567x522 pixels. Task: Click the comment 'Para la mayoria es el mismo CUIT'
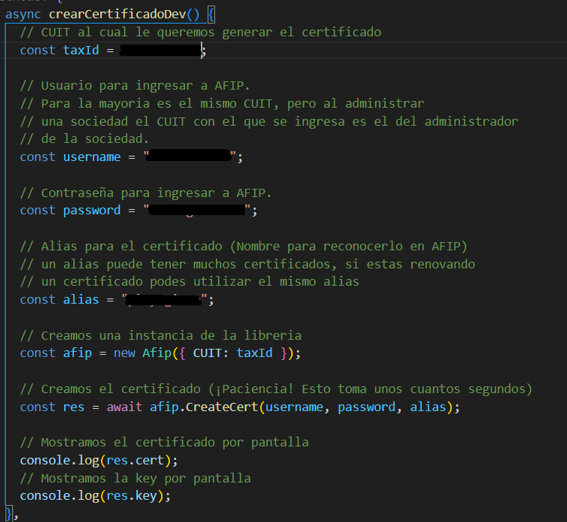point(222,104)
